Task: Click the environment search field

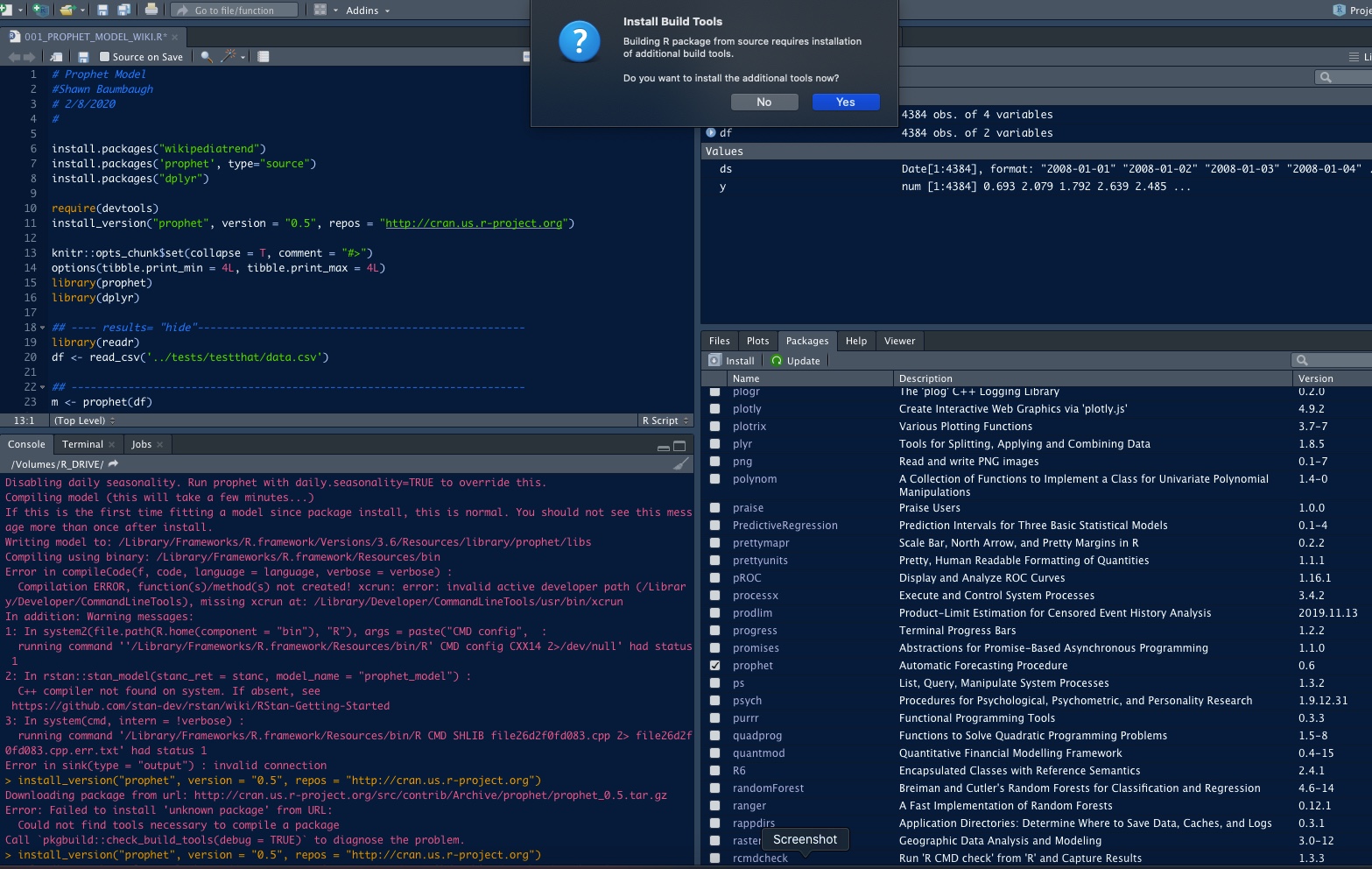Action: tap(1343, 77)
